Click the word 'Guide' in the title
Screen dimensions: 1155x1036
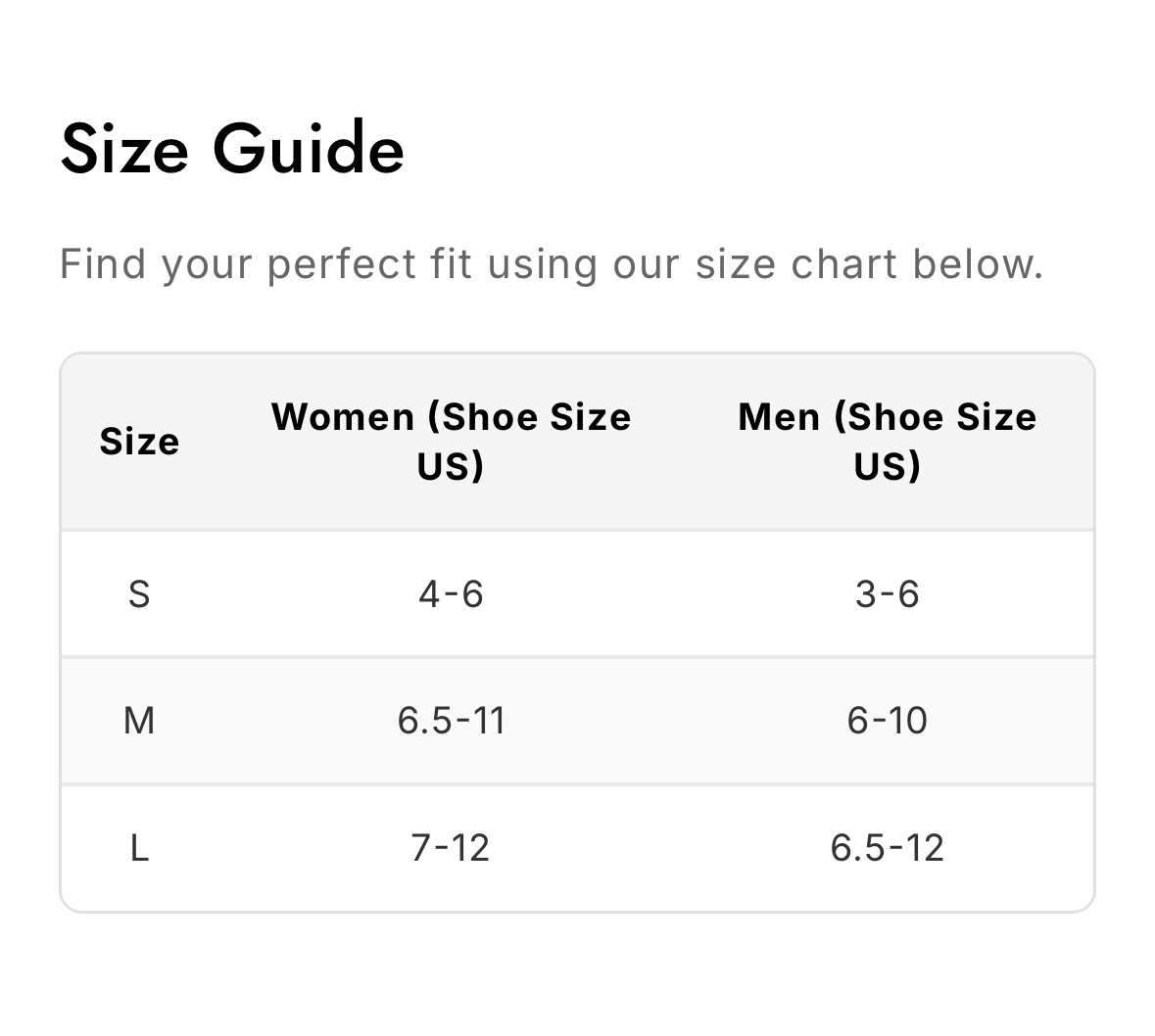click(308, 149)
